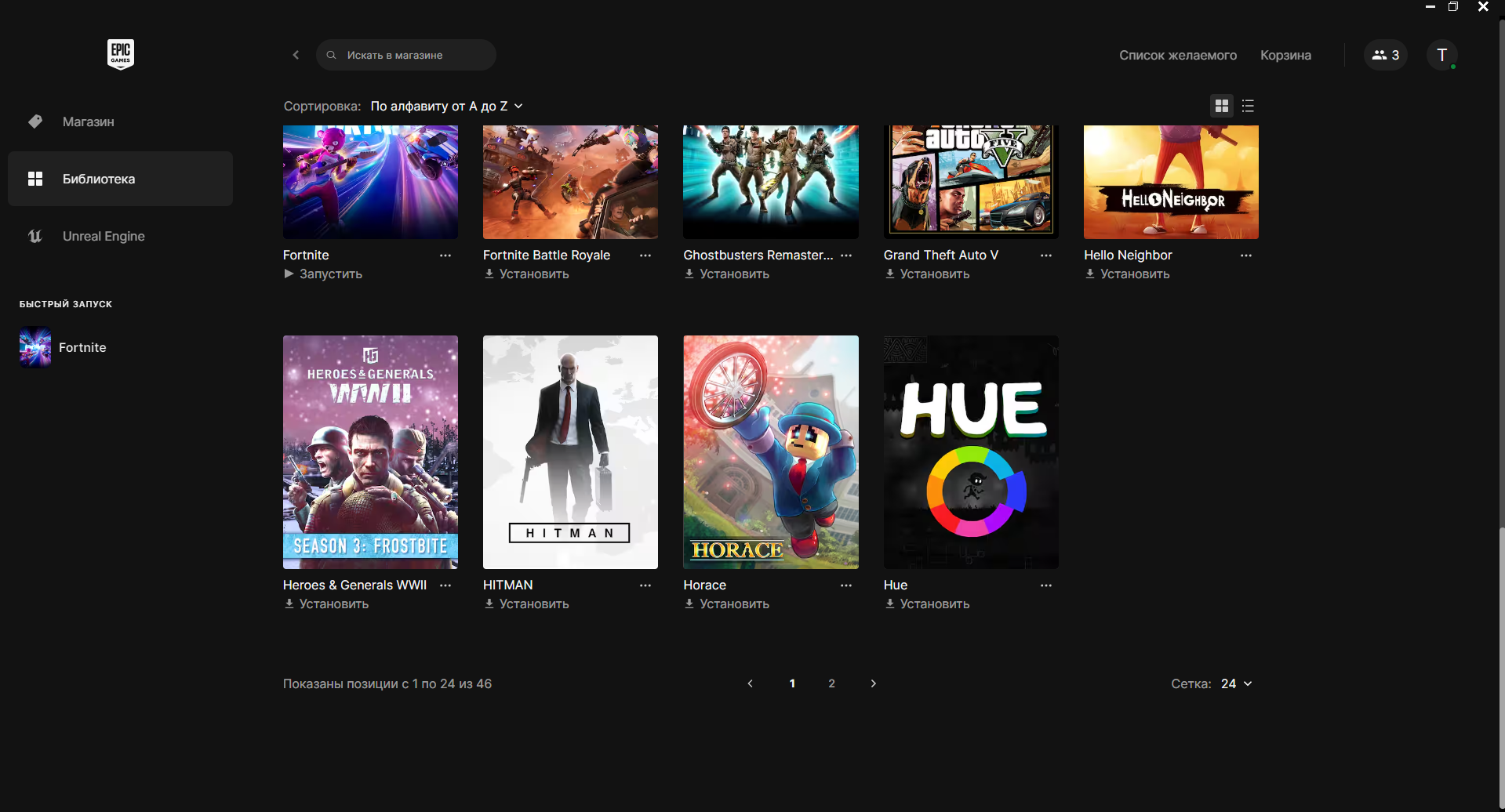Select page 2 in pagination
Screen dimensions: 1505x812
point(831,683)
